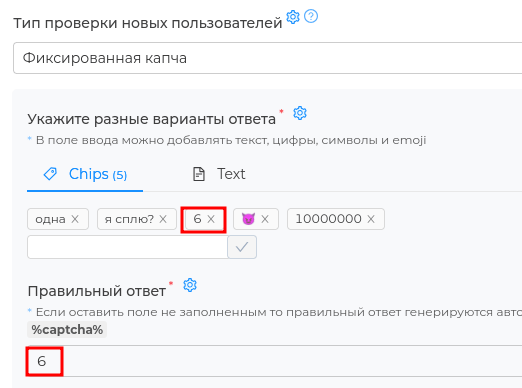Click the document icon on Text tab
The height and width of the screenshot is (388, 522).
pyautogui.click(x=199, y=174)
